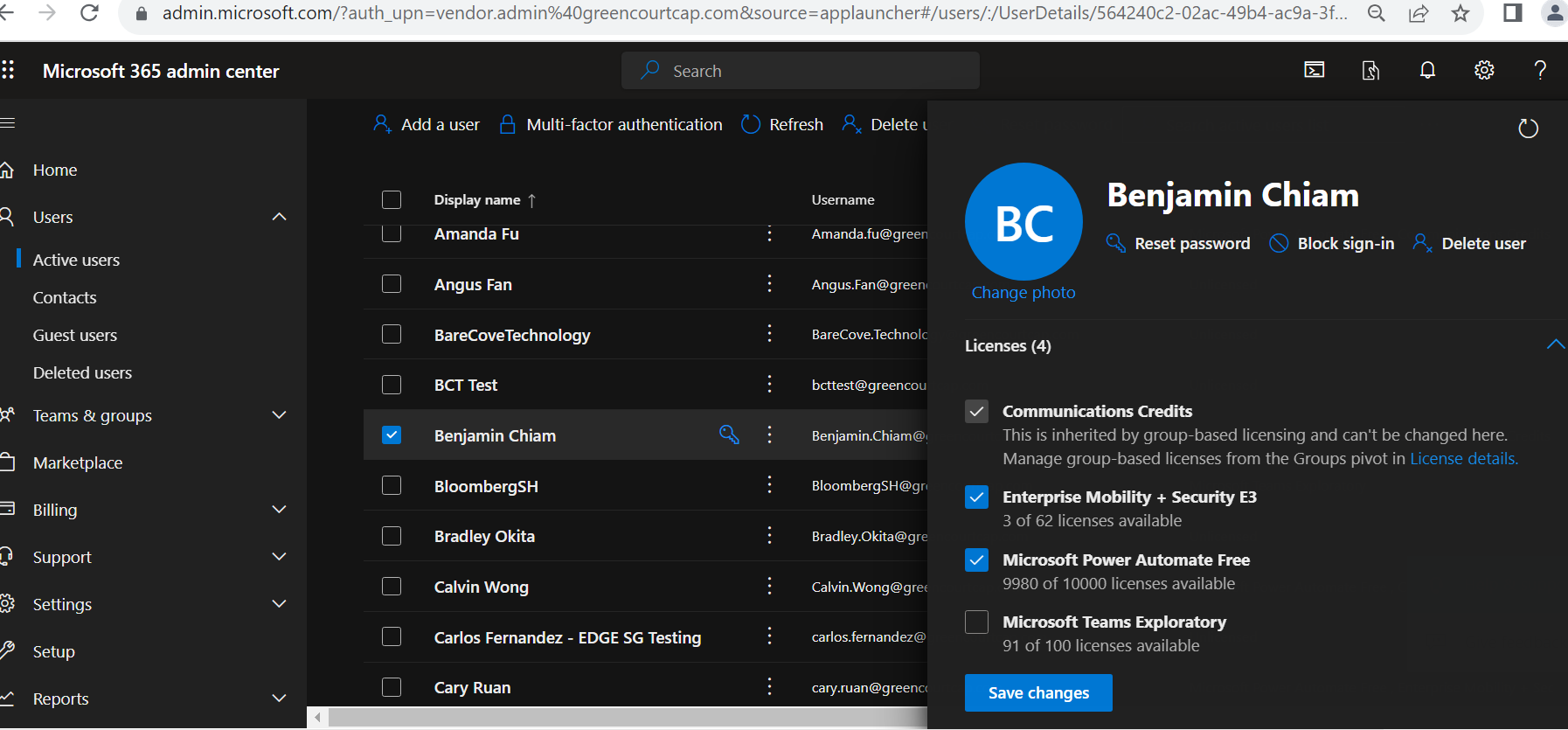Viewport: 1568px width, 730px height.
Task: Open the app launcher waffle icon
Action: pyautogui.click(x=8, y=70)
